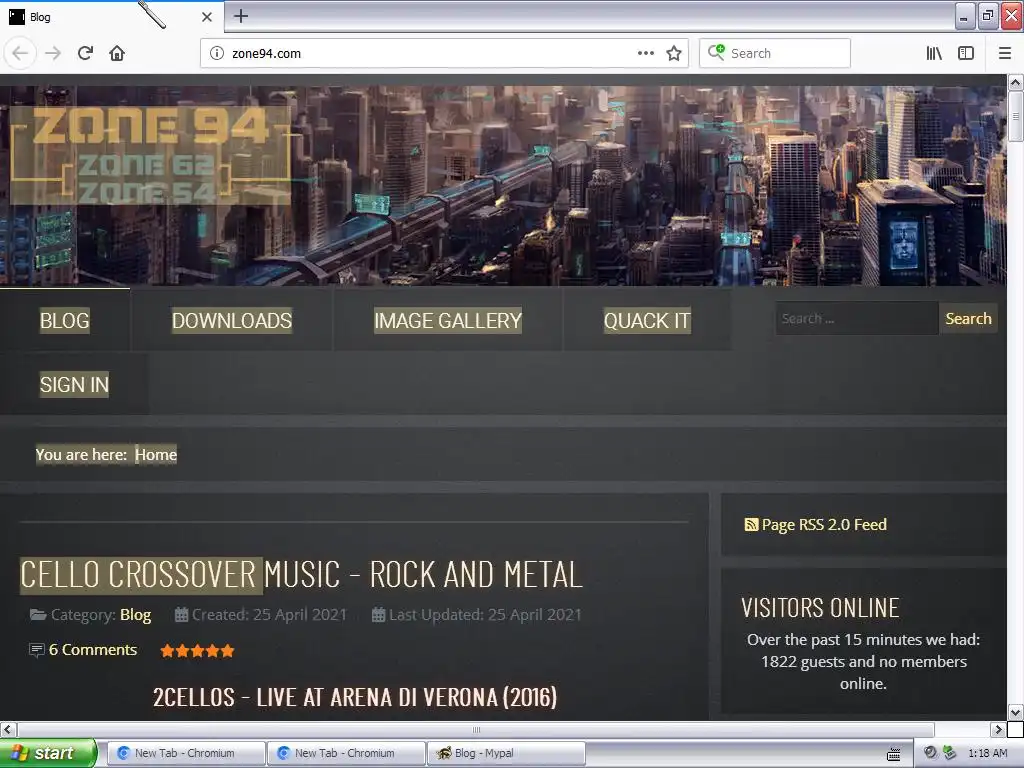Viewport: 1024px width, 768px height.
Task: Click the horizontal scrollbar left arrow
Action: pos(7,729)
